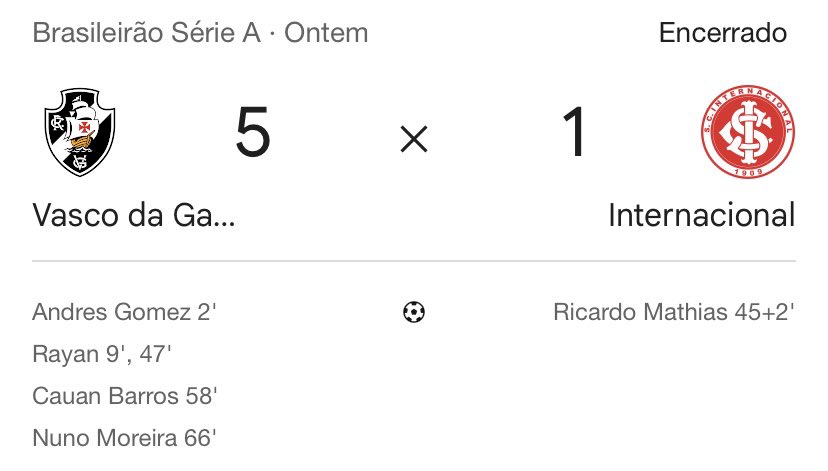
Task: Click the 2' minute beside Andres Gomez
Action: click(207, 313)
